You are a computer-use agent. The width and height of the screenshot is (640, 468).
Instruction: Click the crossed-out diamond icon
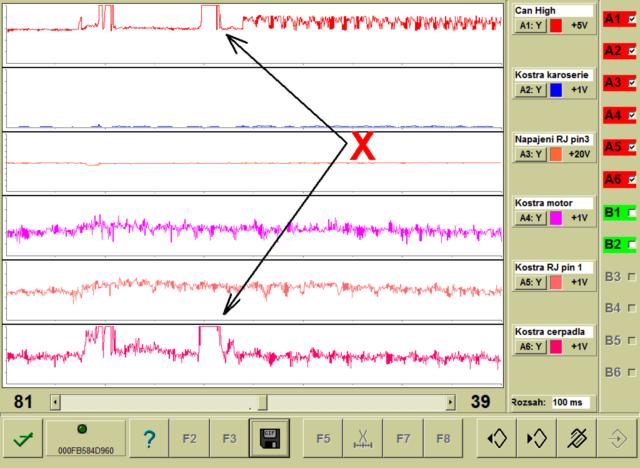[x=577, y=439]
